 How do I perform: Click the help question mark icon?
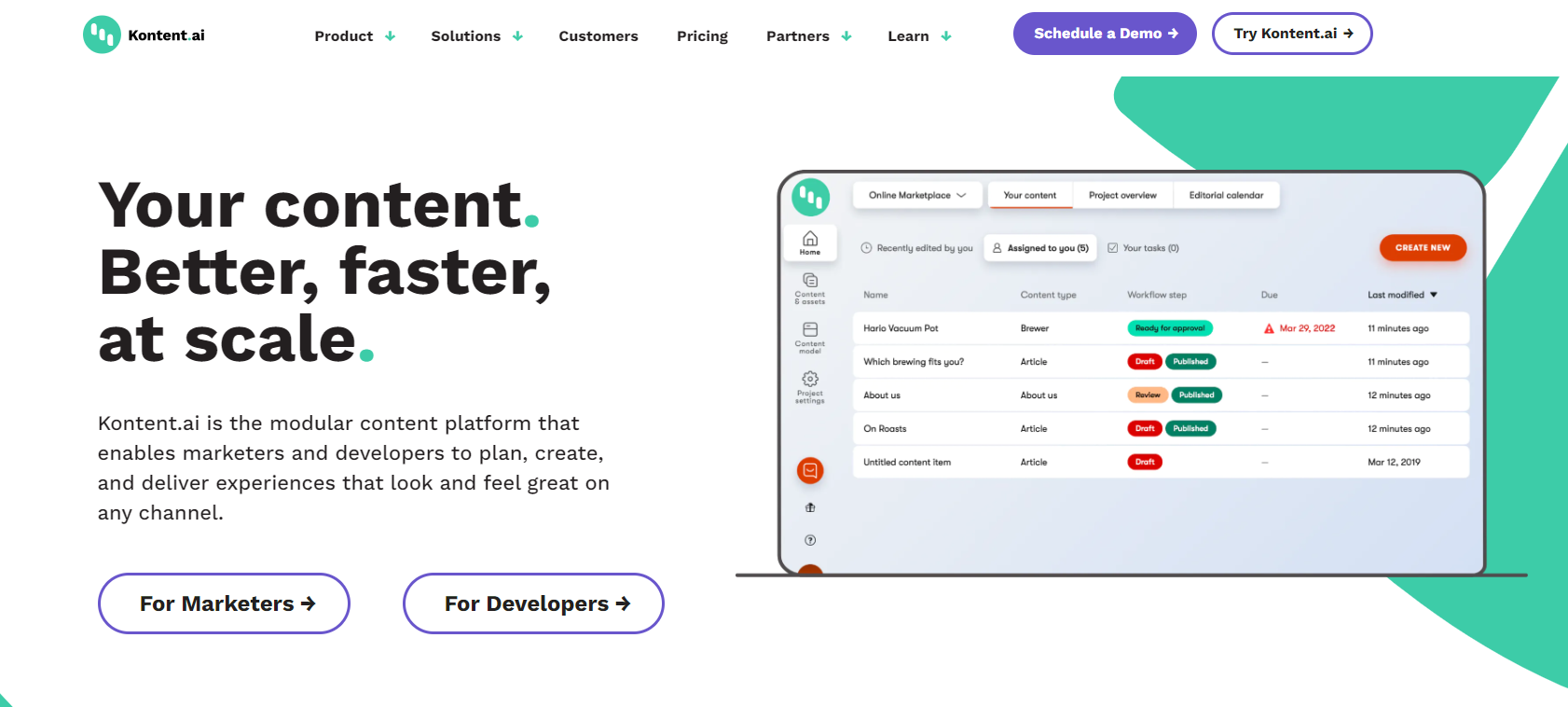coord(810,540)
